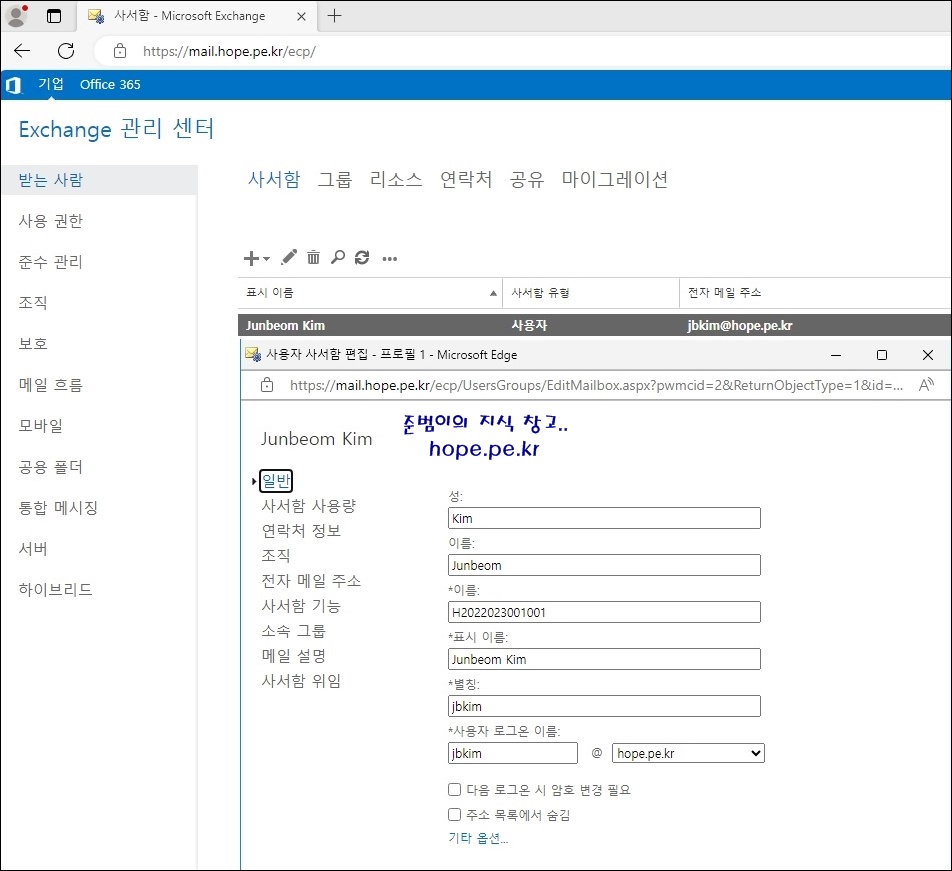Switch to the 공유 tab
This screenshot has height=871, width=952.
527,179
